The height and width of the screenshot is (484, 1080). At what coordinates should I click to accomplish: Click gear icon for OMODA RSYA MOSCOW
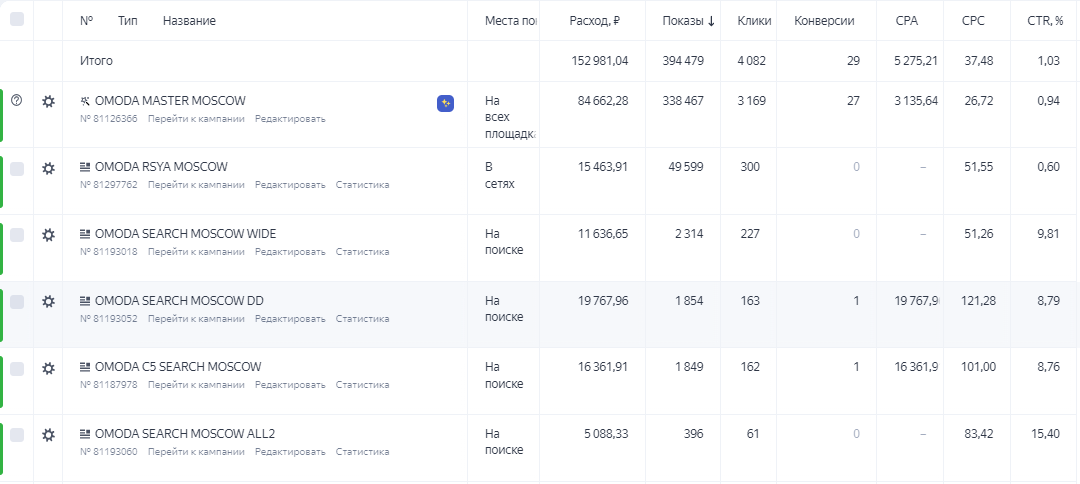[48, 168]
